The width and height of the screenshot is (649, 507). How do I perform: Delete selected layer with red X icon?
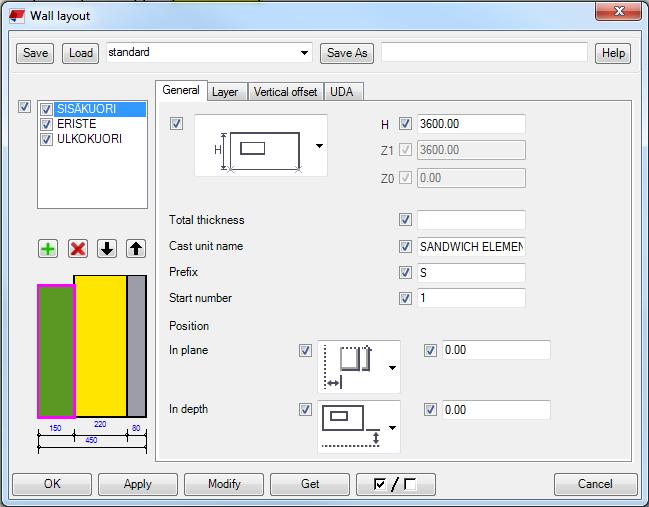pos(78,249)
